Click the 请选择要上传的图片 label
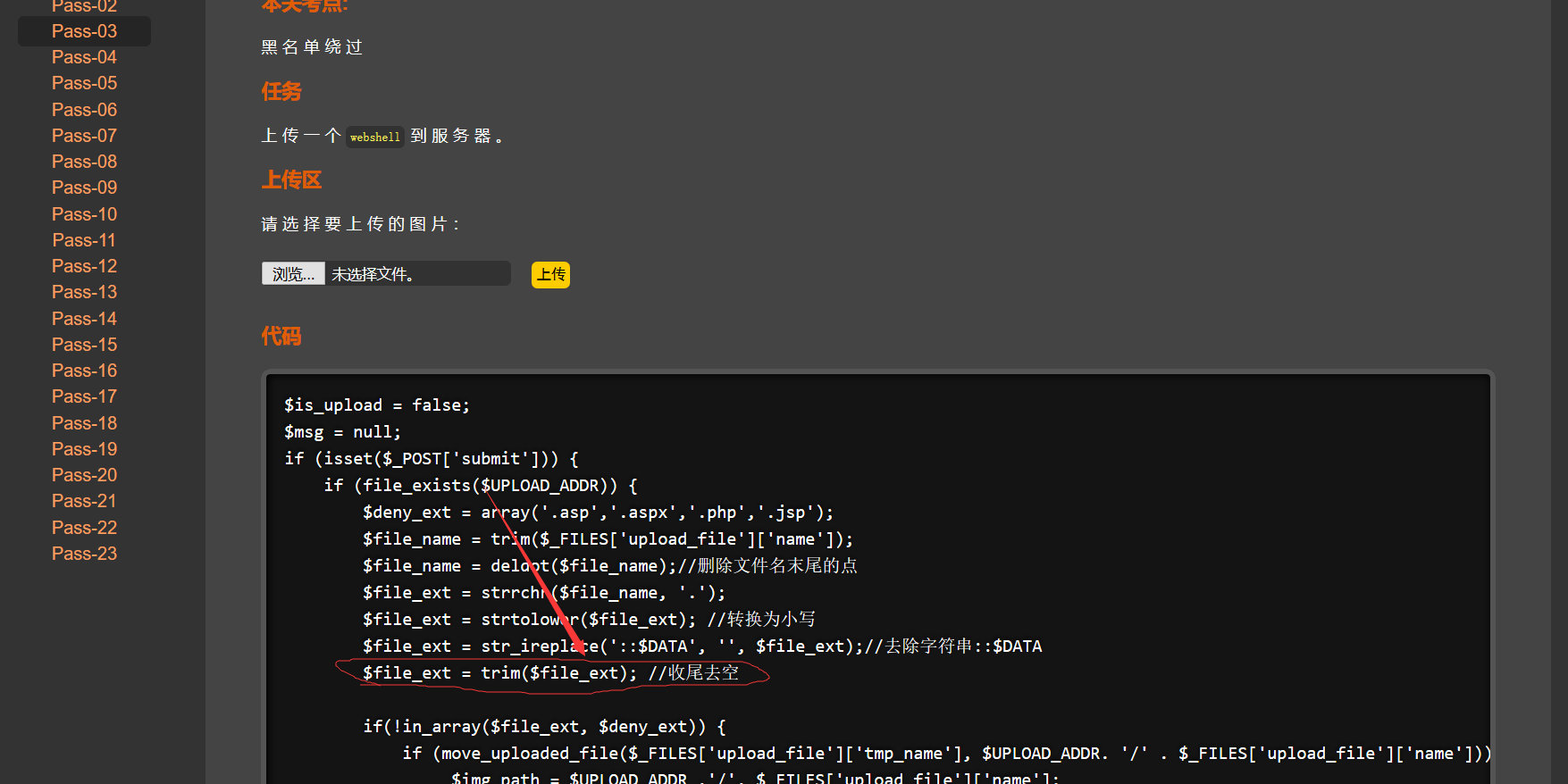The width and height of the screenshot is (1568, 784). click(x=360, y=224)
